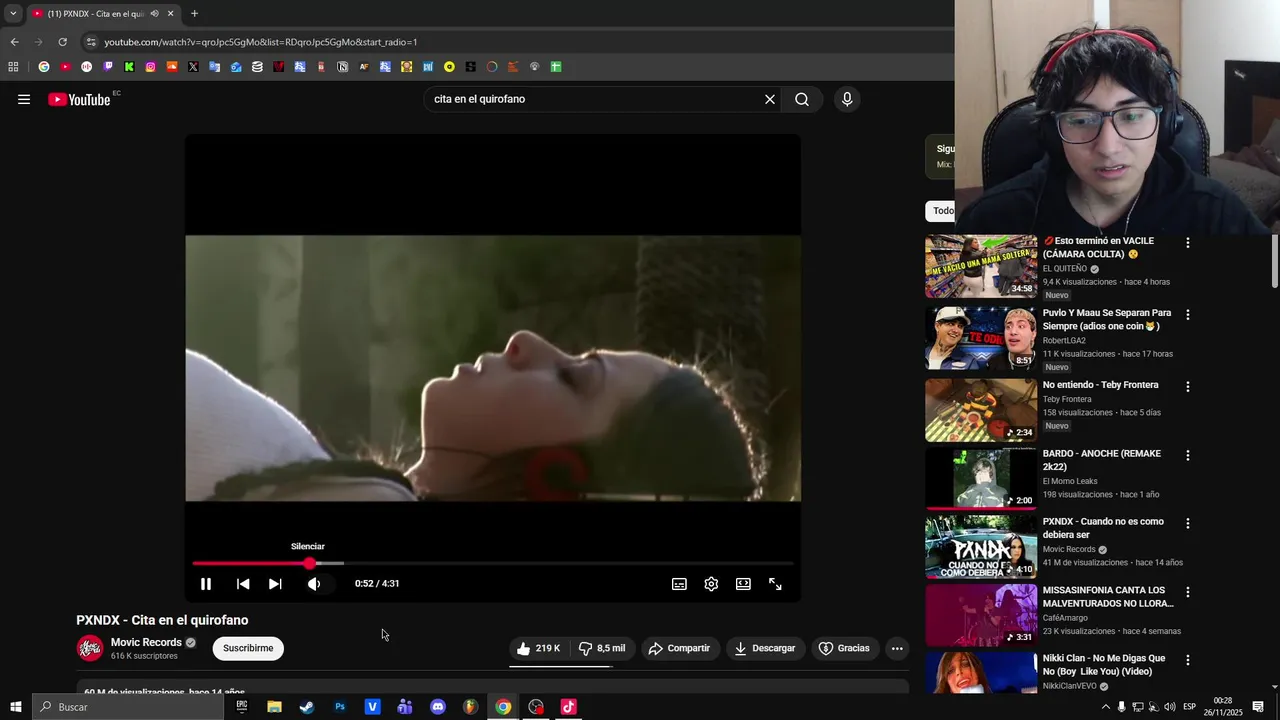Open more actions three-dot menu under video
1280x720 pixels.
tap(897, 648)
